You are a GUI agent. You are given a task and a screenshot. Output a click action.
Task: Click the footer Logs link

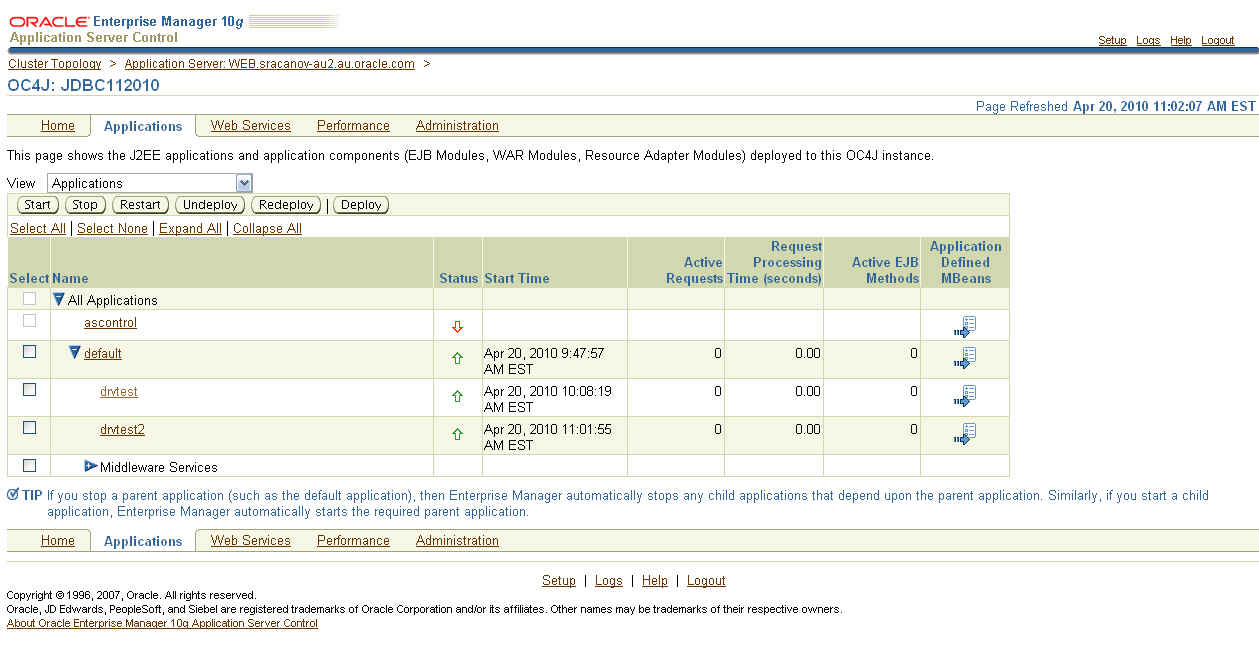pyautogui.click(x=609, y=580)
